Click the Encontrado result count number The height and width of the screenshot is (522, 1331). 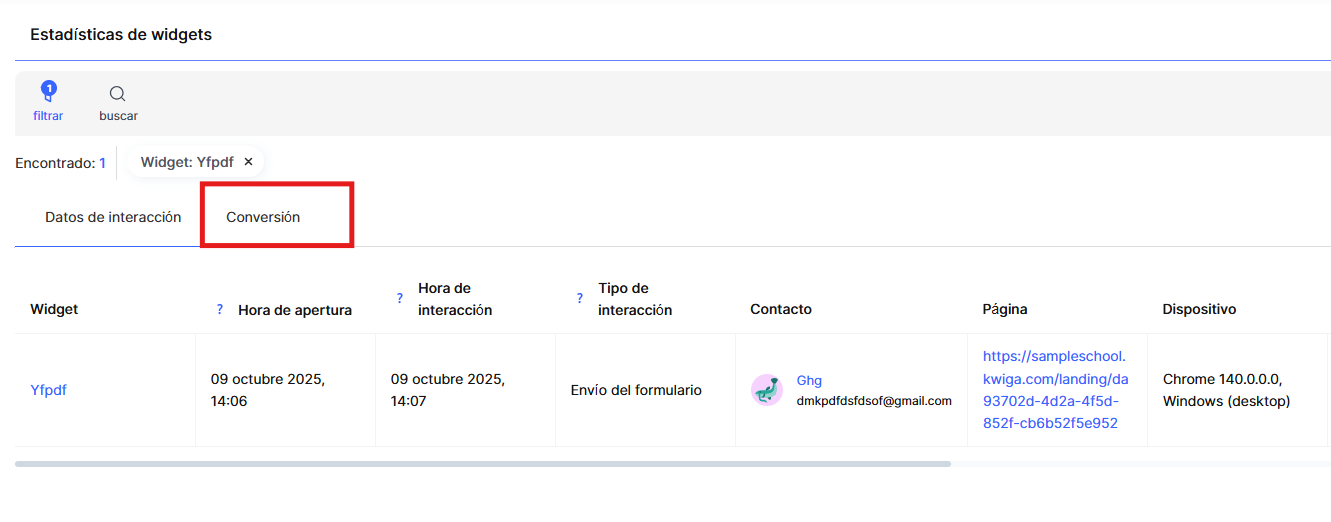click(x=102, y=163)
